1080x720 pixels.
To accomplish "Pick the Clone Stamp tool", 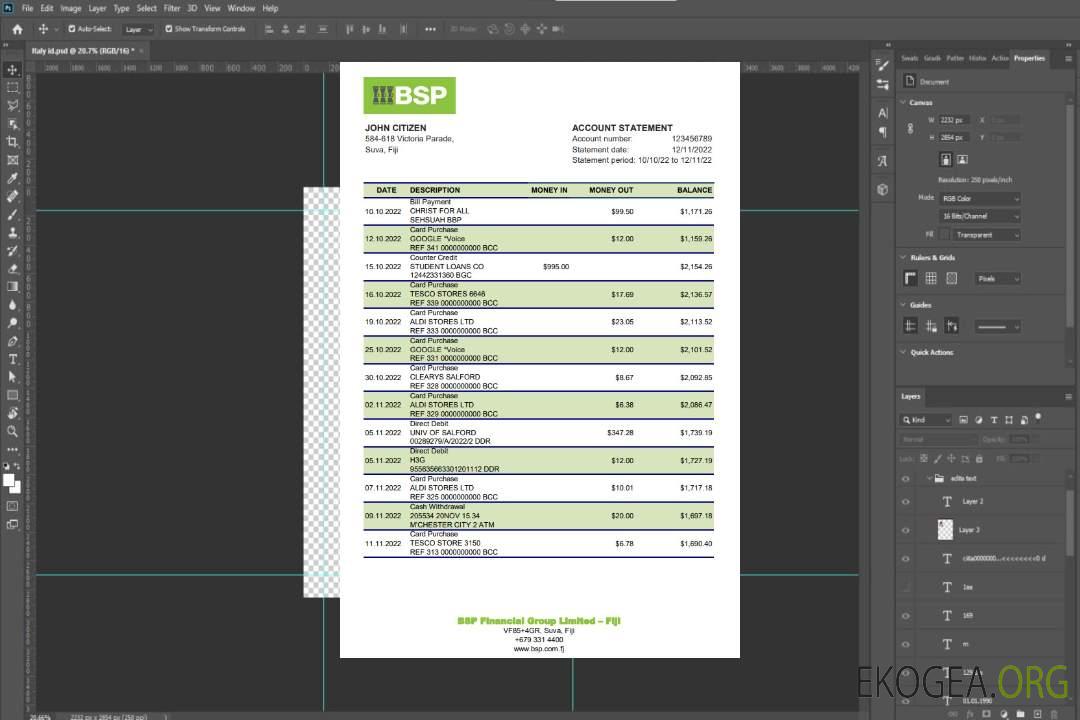I will (x=12, y=232).
